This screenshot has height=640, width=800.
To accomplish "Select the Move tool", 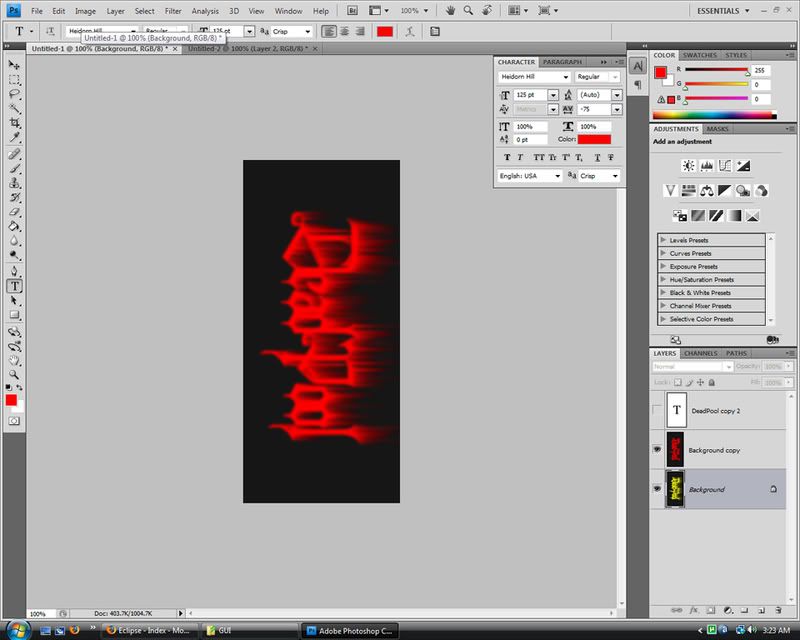I will point(14,65).
